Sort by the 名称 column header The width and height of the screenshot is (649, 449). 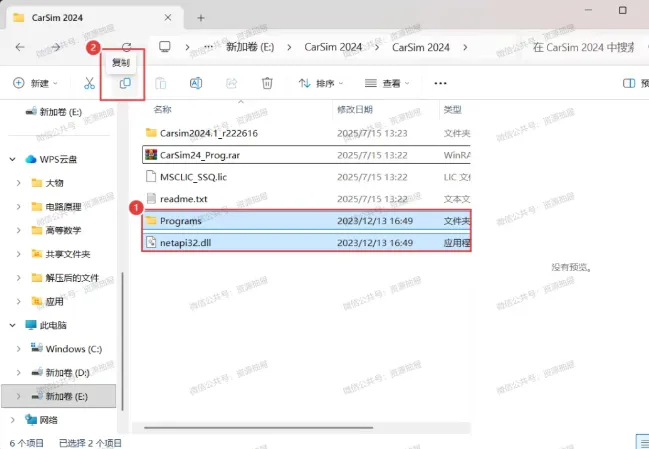(162, 110)
